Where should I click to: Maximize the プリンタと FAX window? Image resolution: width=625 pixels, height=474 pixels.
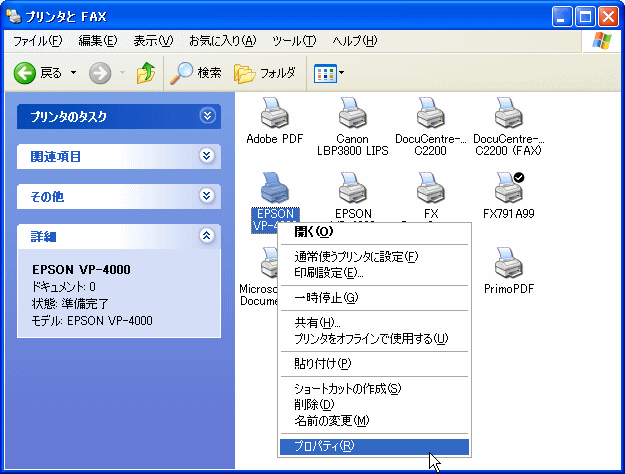585,16
